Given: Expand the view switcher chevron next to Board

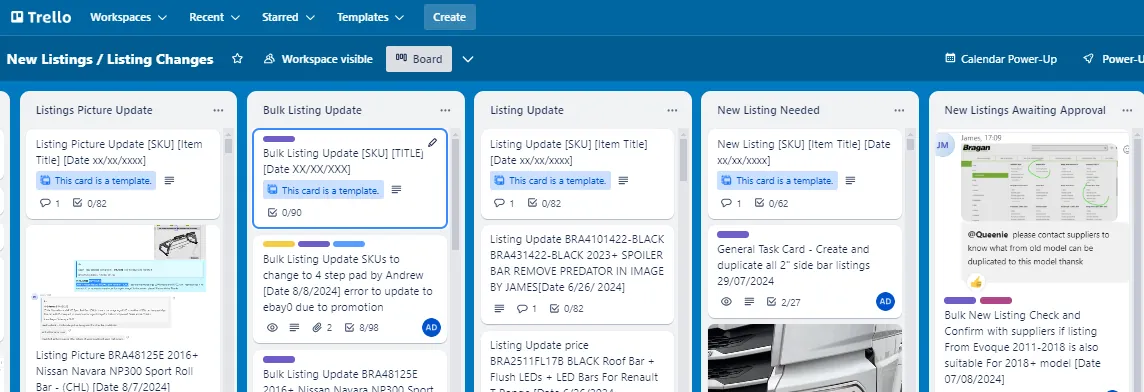Looking at the screenshot, I should coord(468,59).
